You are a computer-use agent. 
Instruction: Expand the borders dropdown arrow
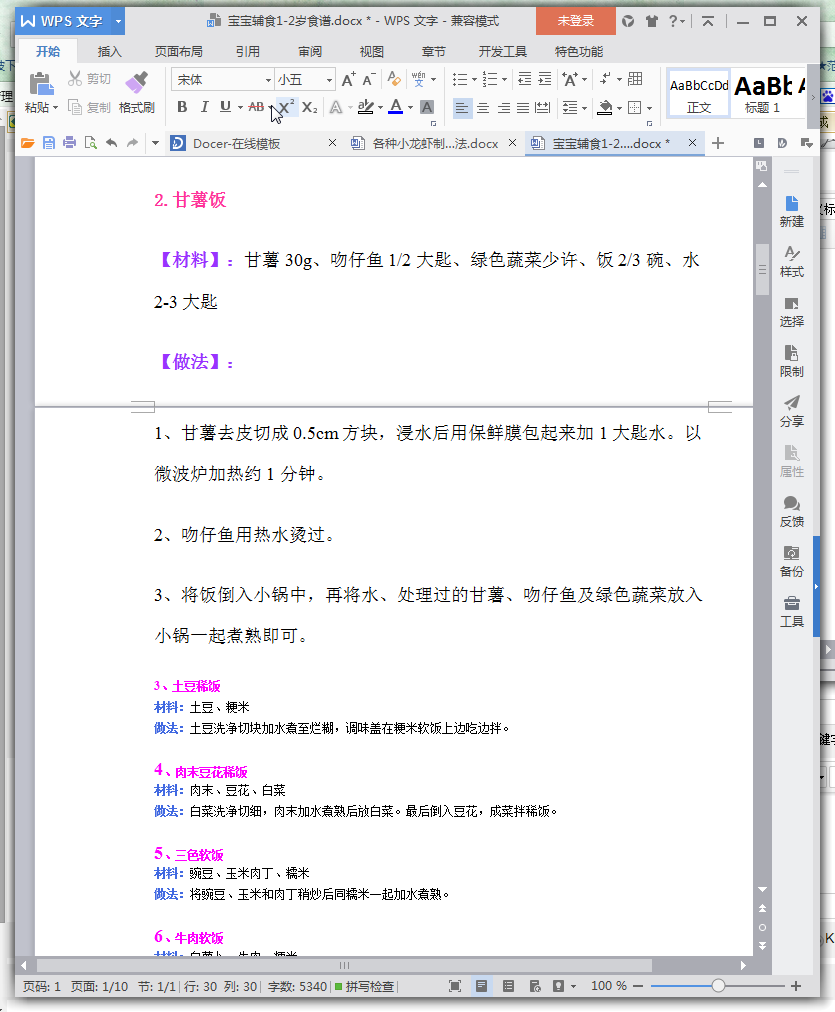649,108
